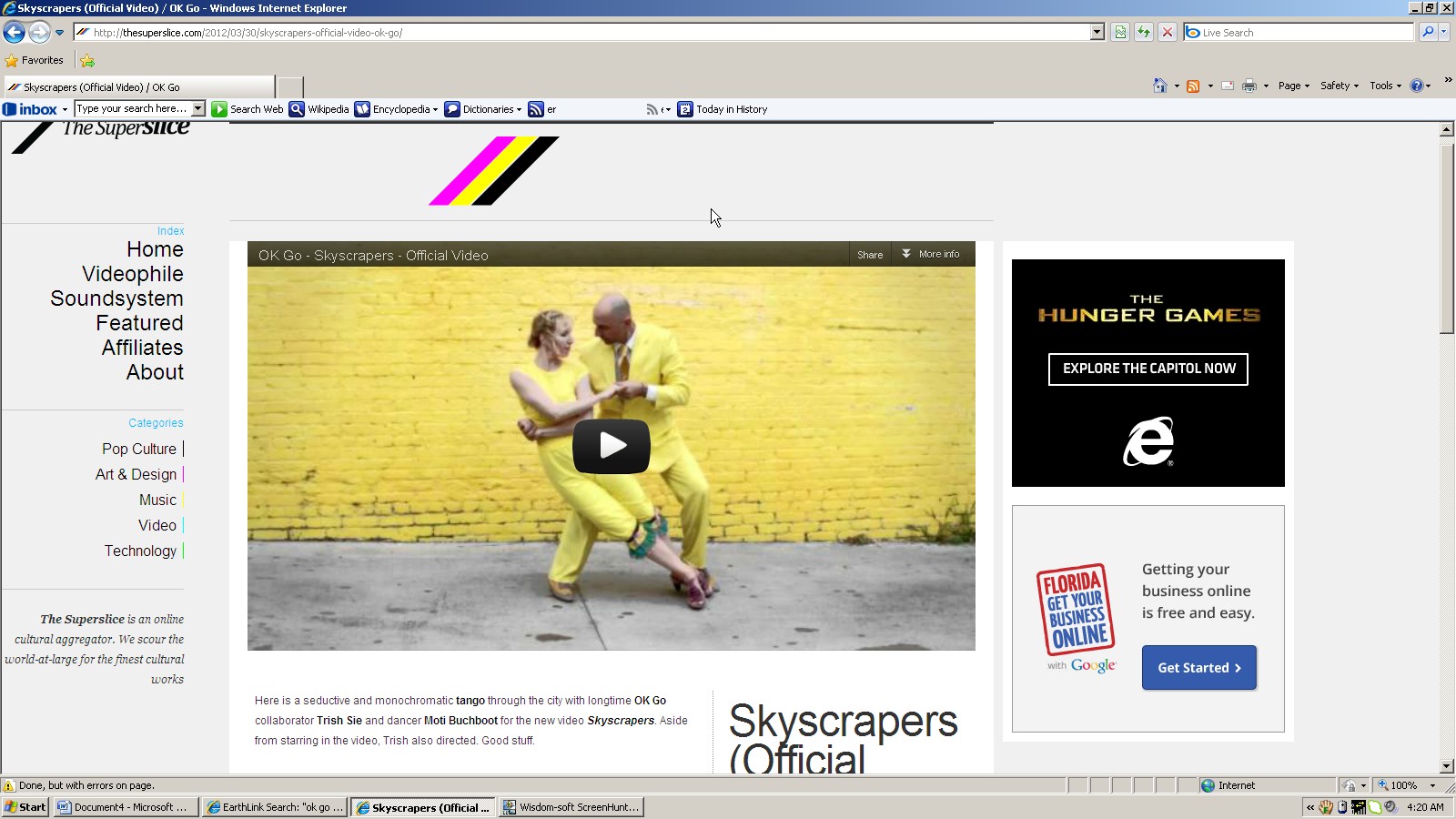This screenshot has height=819, width=1456.
Task: Click Explore The Capitol Now ad button
Action: click(1148, 369)
